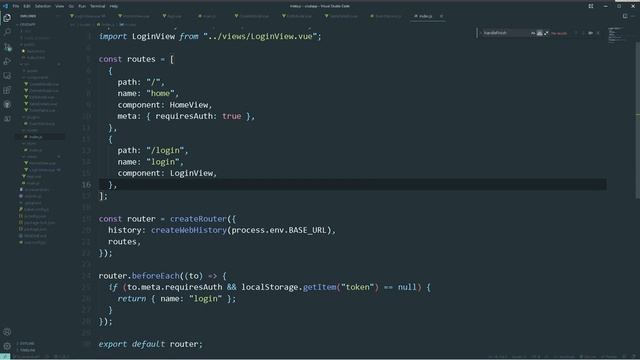The image size is (640, 360).
Task: Open the Run and Debug view
Action: (7, 61)
